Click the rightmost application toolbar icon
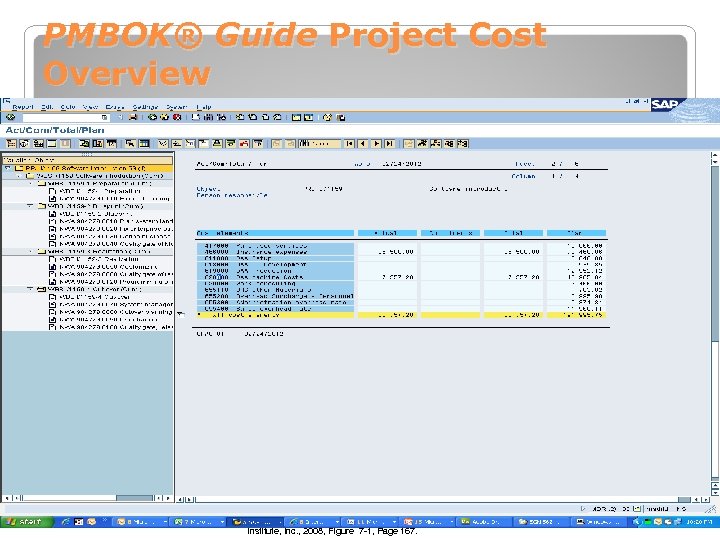 463,144
